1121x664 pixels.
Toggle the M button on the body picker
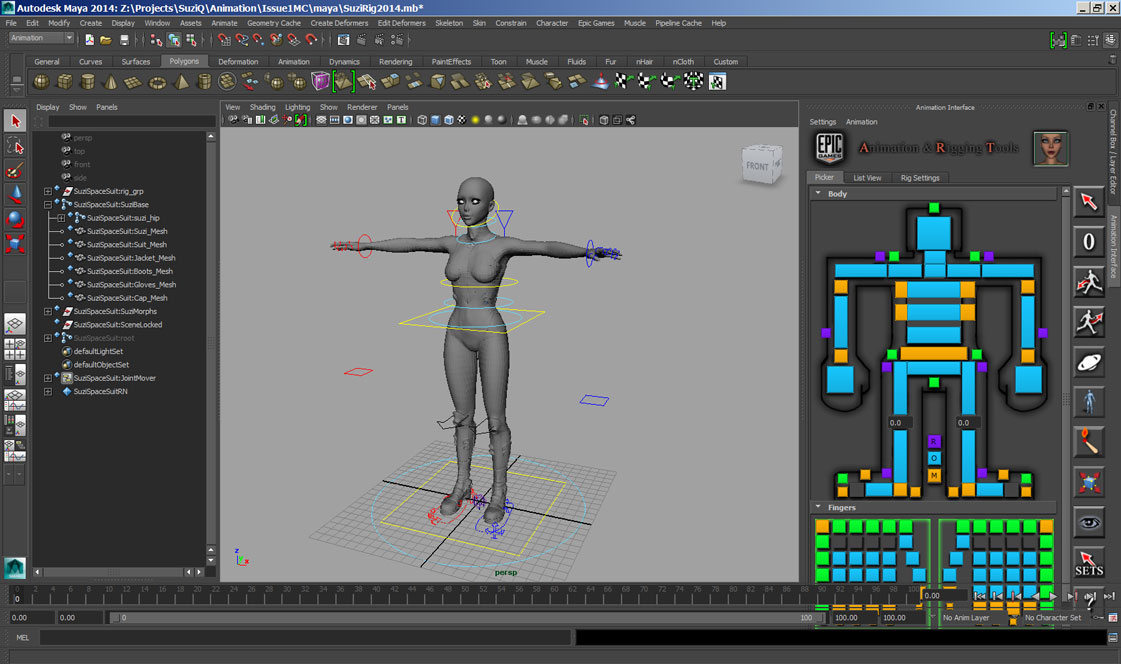pos(934,475)
